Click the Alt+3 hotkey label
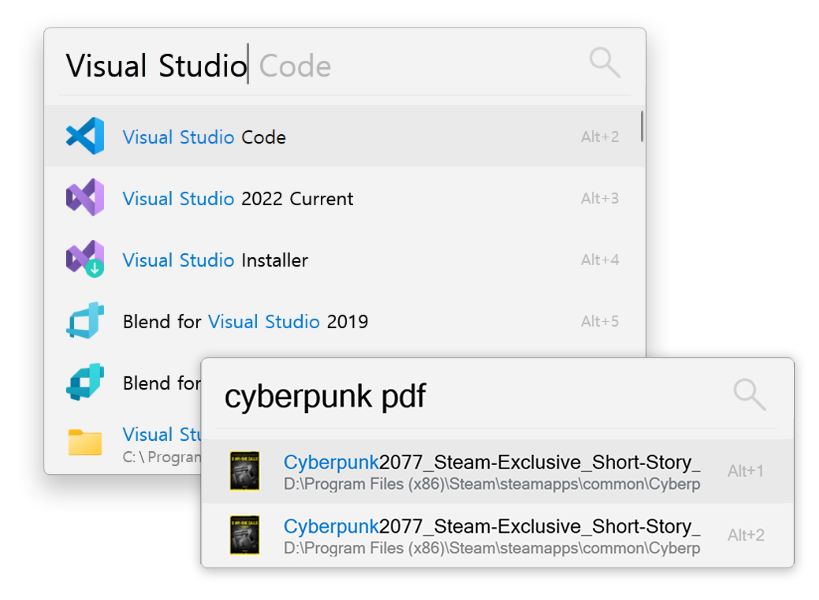 600,198
